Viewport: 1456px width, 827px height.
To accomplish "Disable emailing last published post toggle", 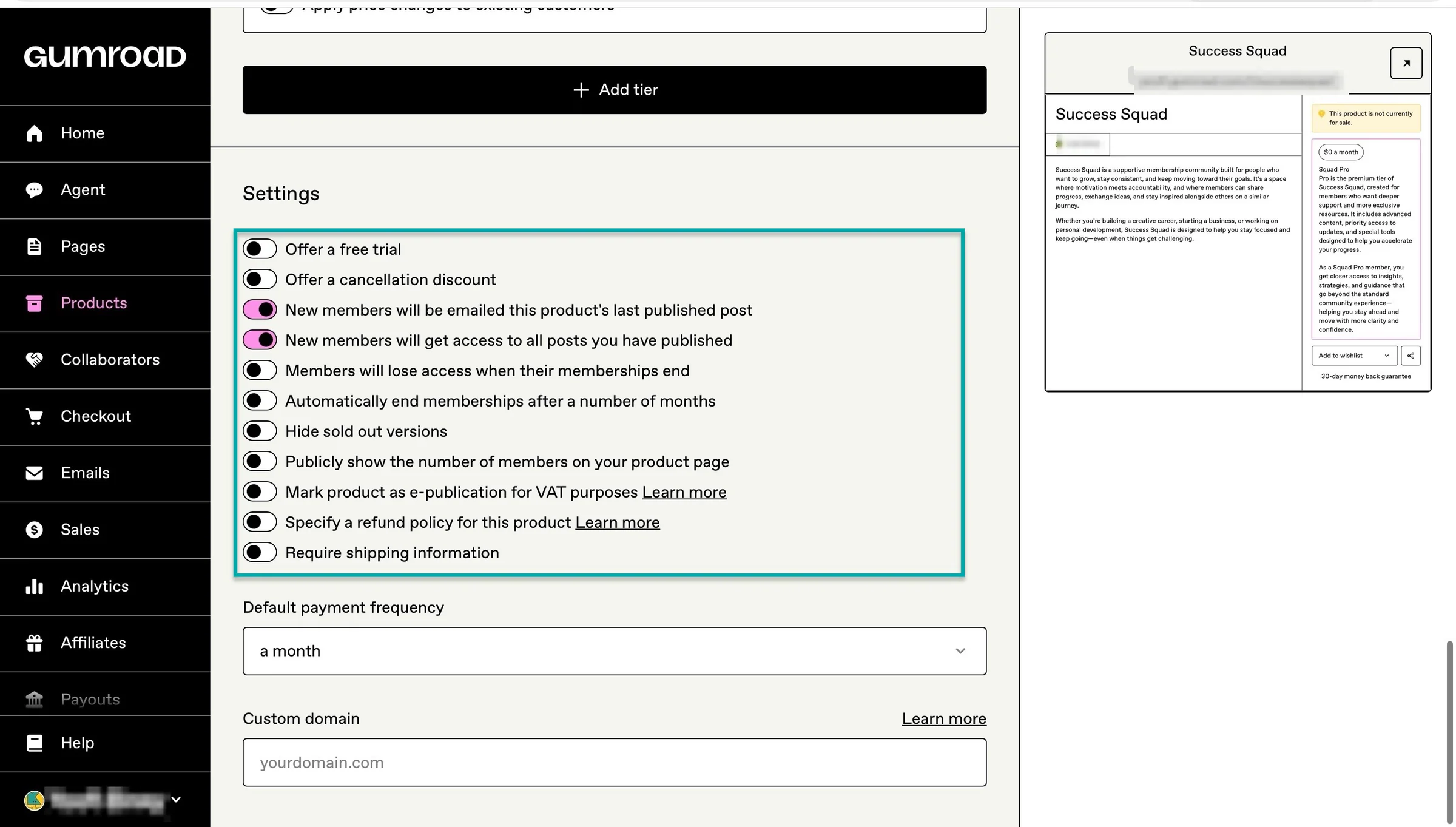I will (260, 309).
